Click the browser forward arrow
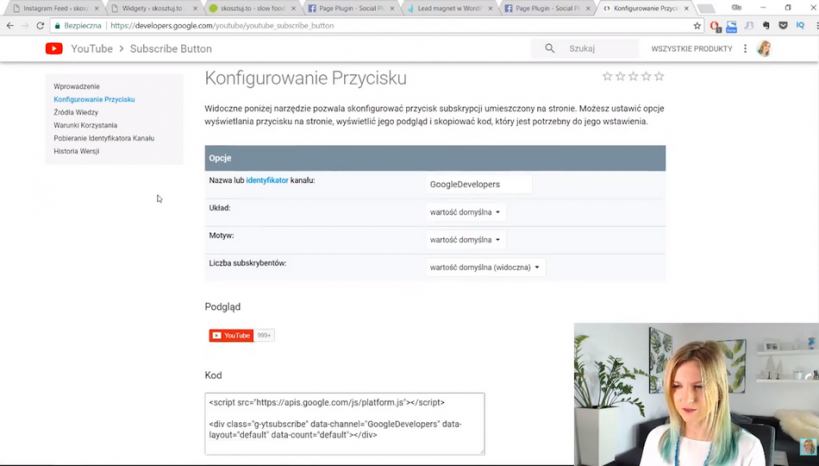The height and width of the screenshot is (466, 819). [25, 26]
